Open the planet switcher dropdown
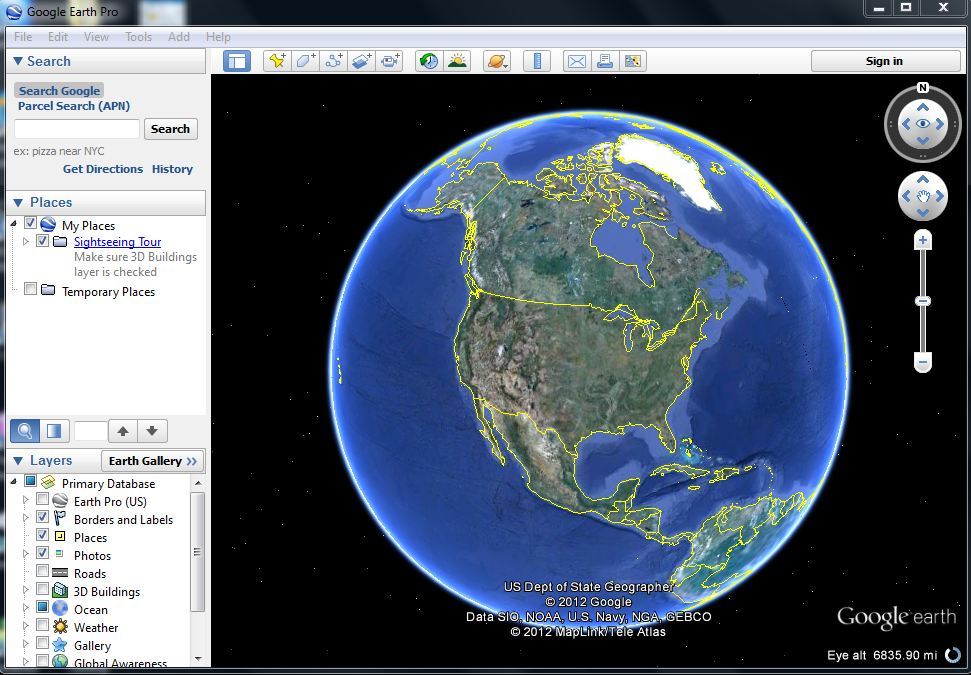 497,61
